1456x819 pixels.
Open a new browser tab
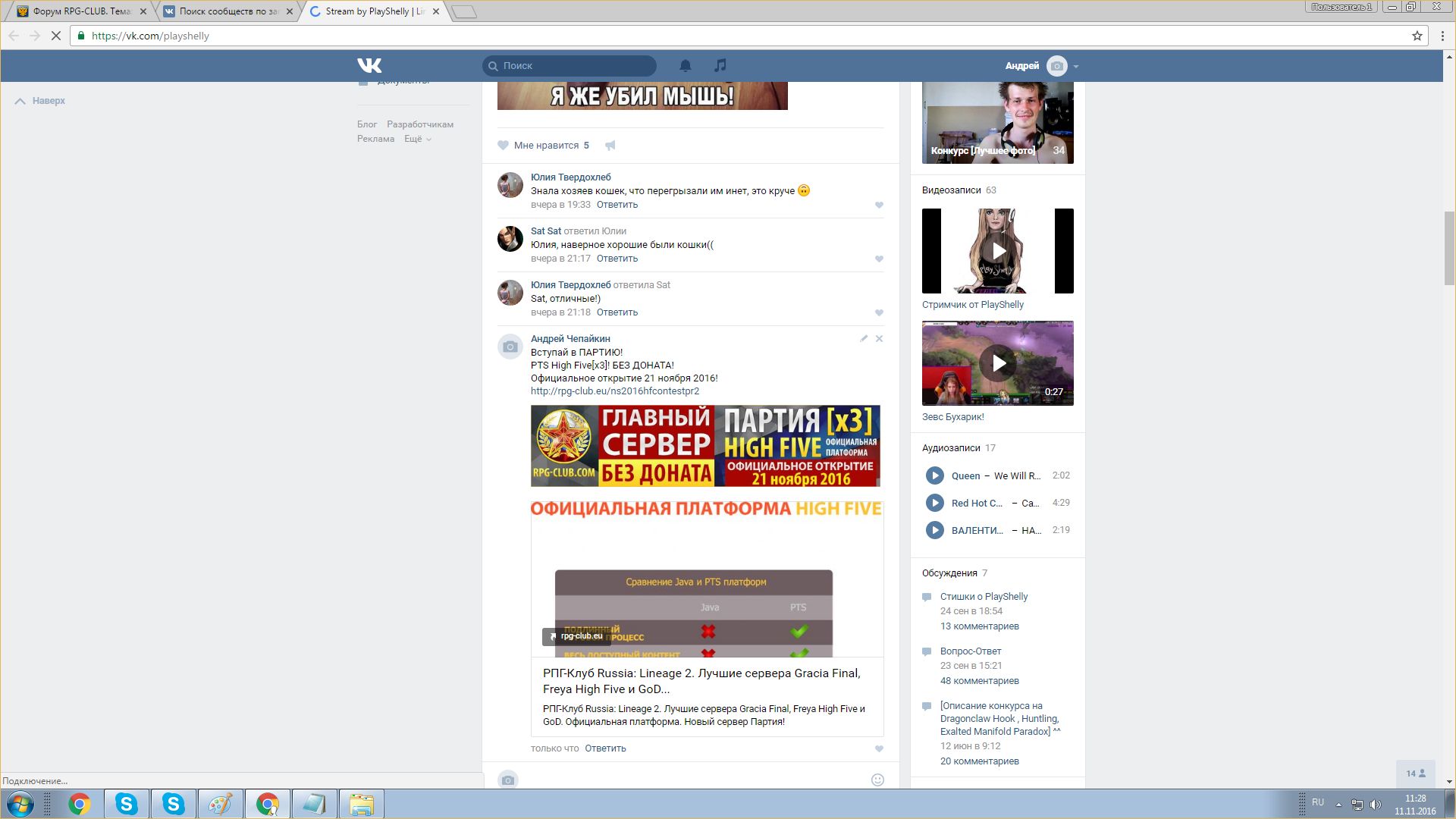[x=463, y=11]
